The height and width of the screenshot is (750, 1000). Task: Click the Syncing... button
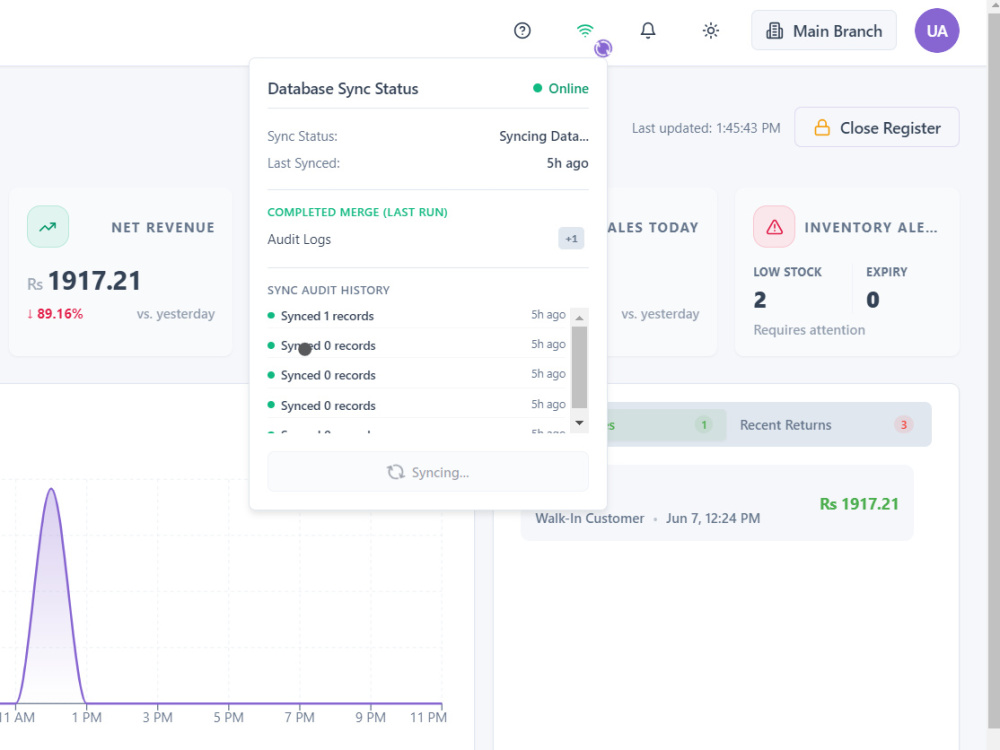pyautogui.click(x=427, y=472)
